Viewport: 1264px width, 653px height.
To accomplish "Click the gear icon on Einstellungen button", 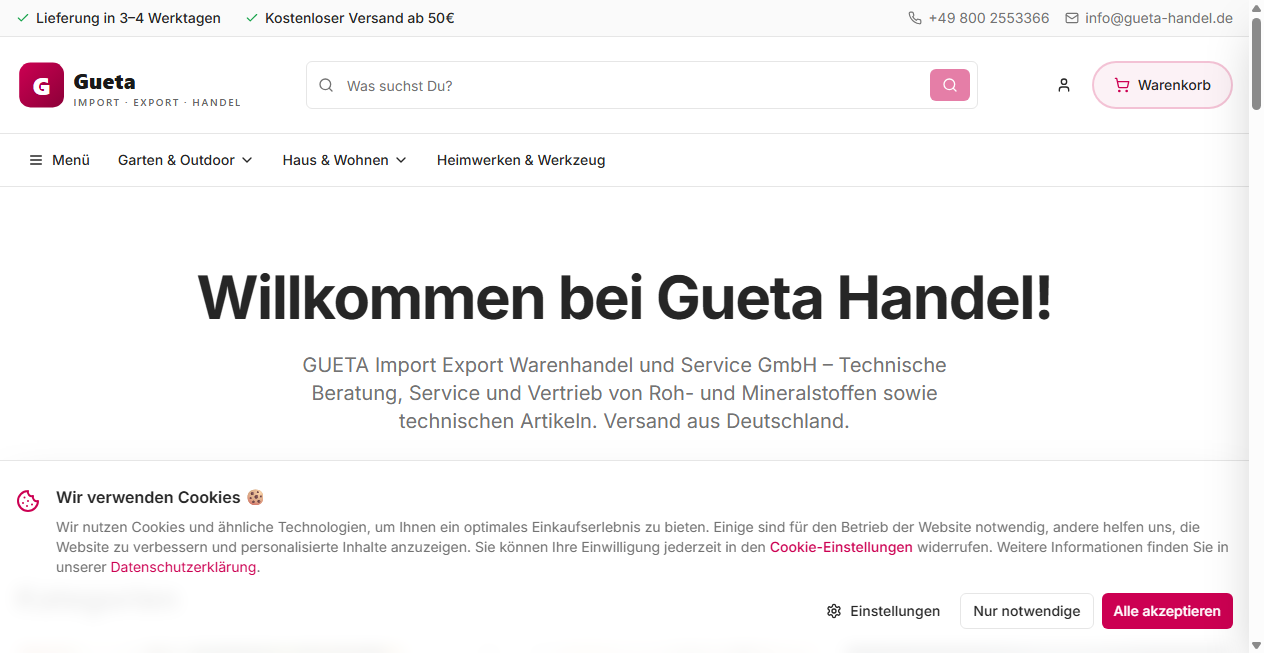I will 834,611.
